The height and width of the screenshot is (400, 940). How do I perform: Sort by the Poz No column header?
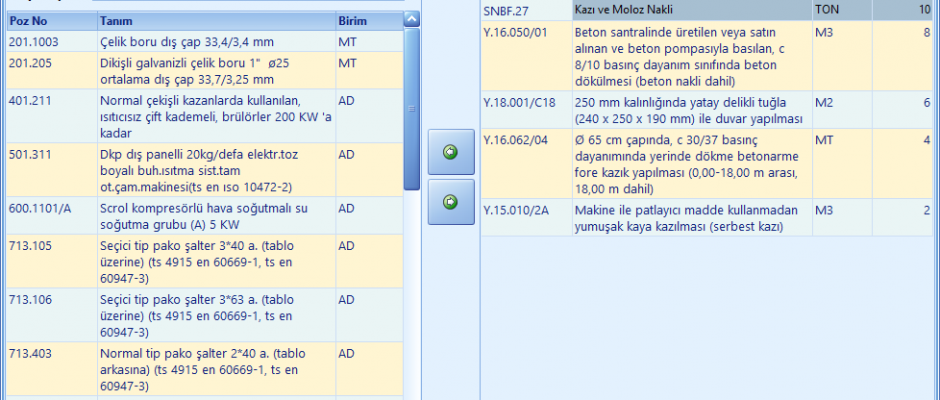point(50,20)
